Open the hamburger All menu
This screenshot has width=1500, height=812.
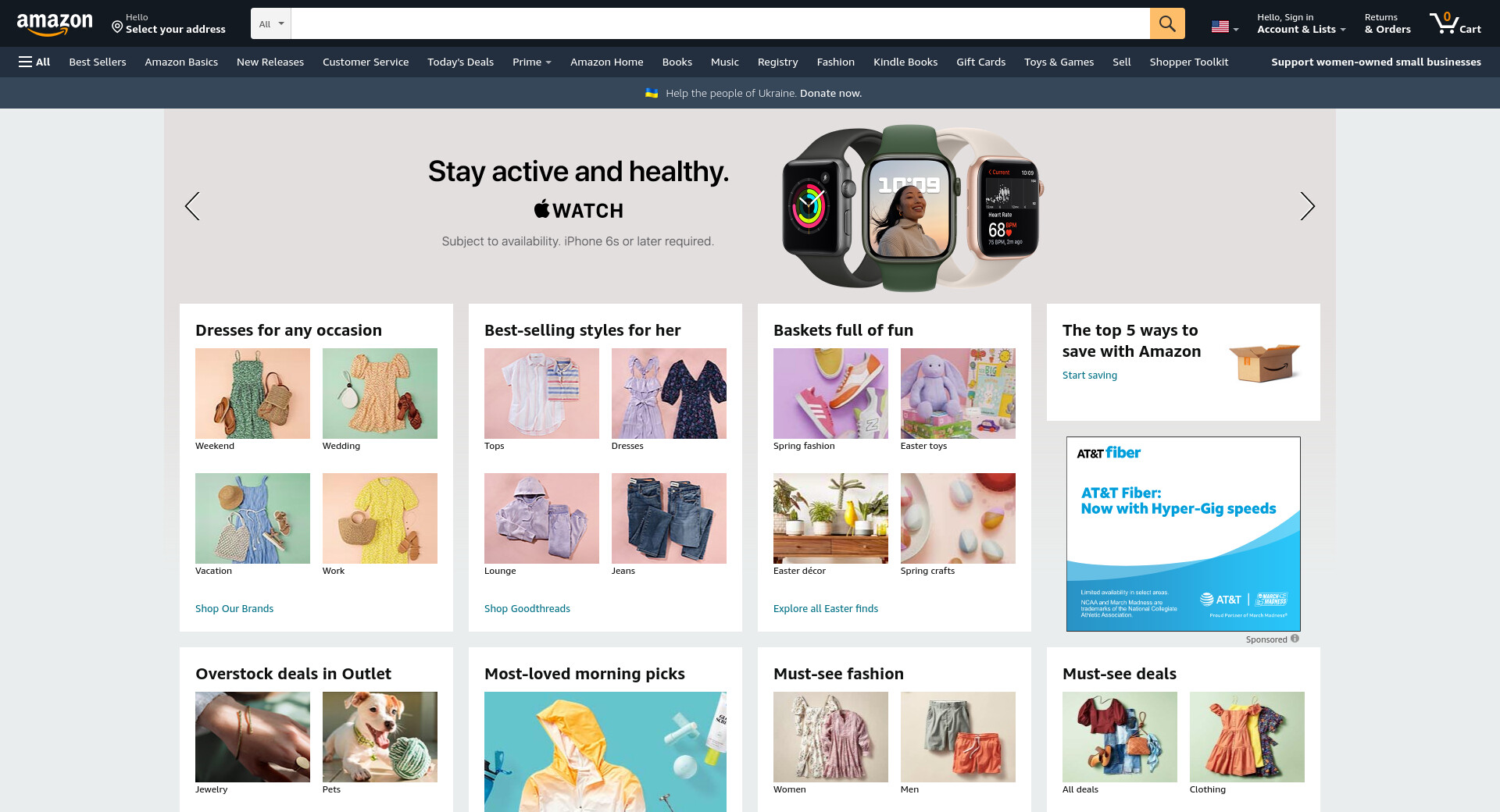point(34,62)
